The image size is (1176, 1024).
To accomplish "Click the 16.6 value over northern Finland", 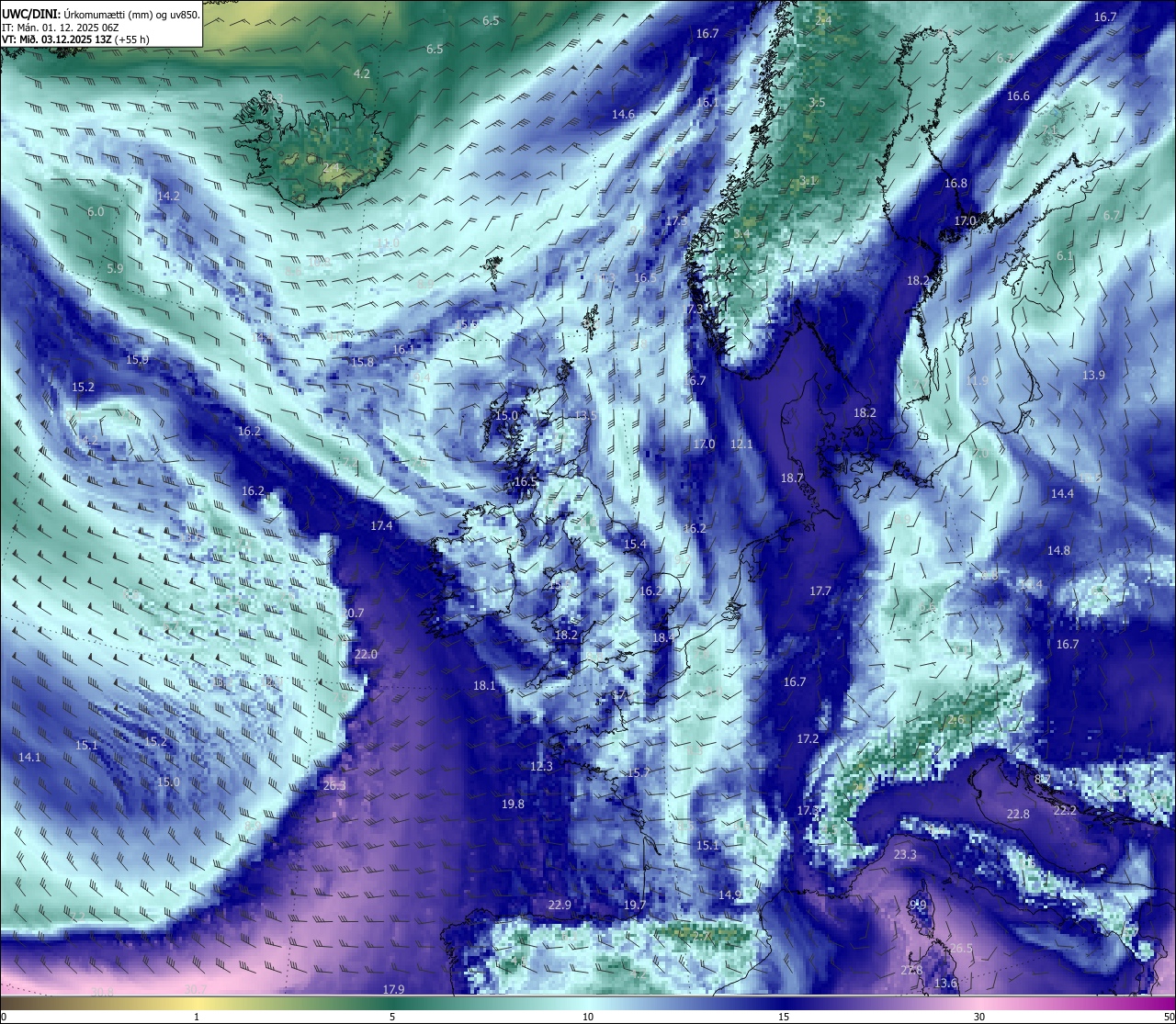I will pos(1018,96).
